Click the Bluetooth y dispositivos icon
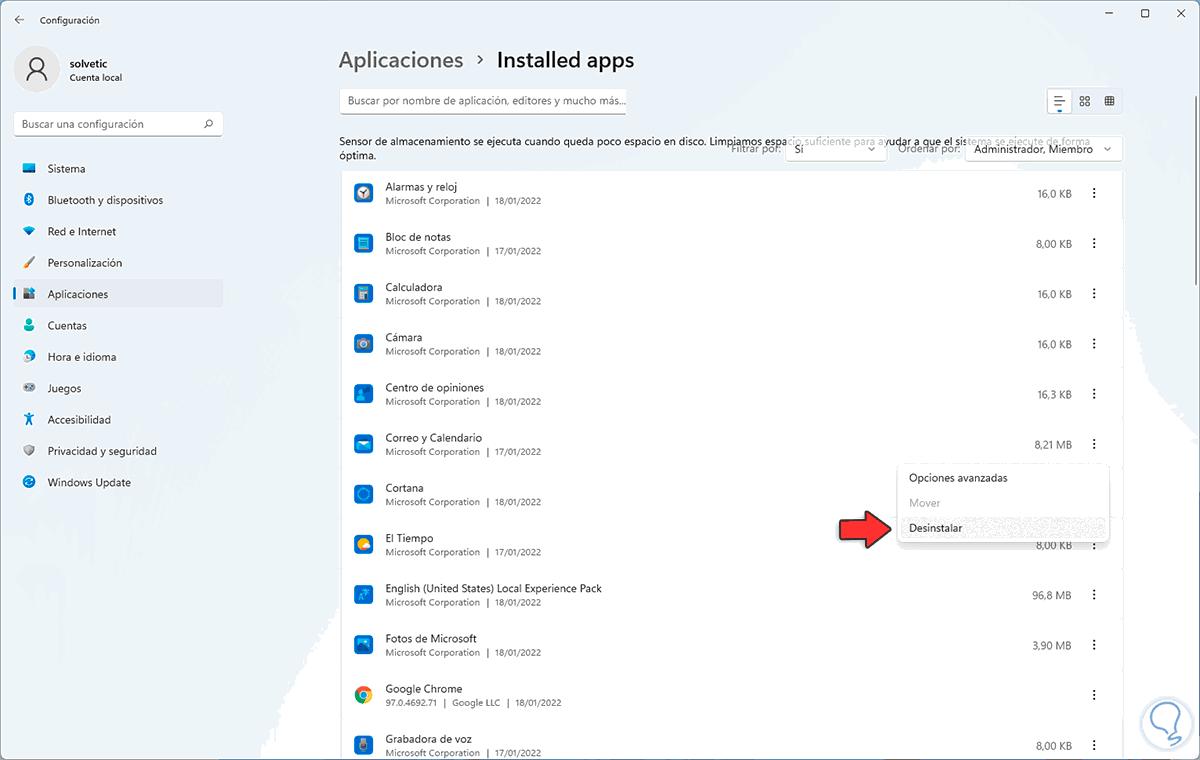 [29, 200]
